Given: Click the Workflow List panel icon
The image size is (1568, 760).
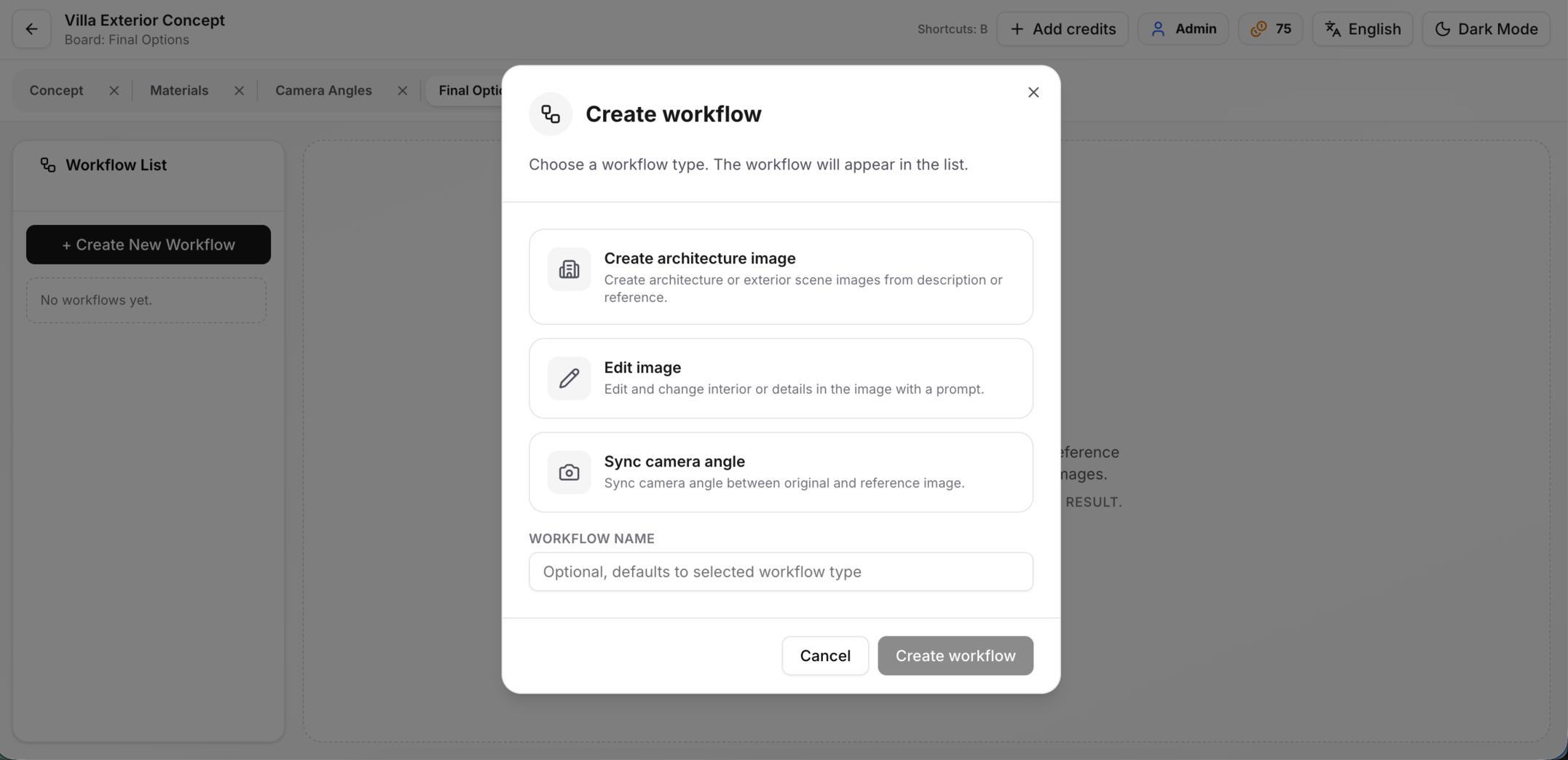Looking at the screenshot, I should (x=48, y=165).
